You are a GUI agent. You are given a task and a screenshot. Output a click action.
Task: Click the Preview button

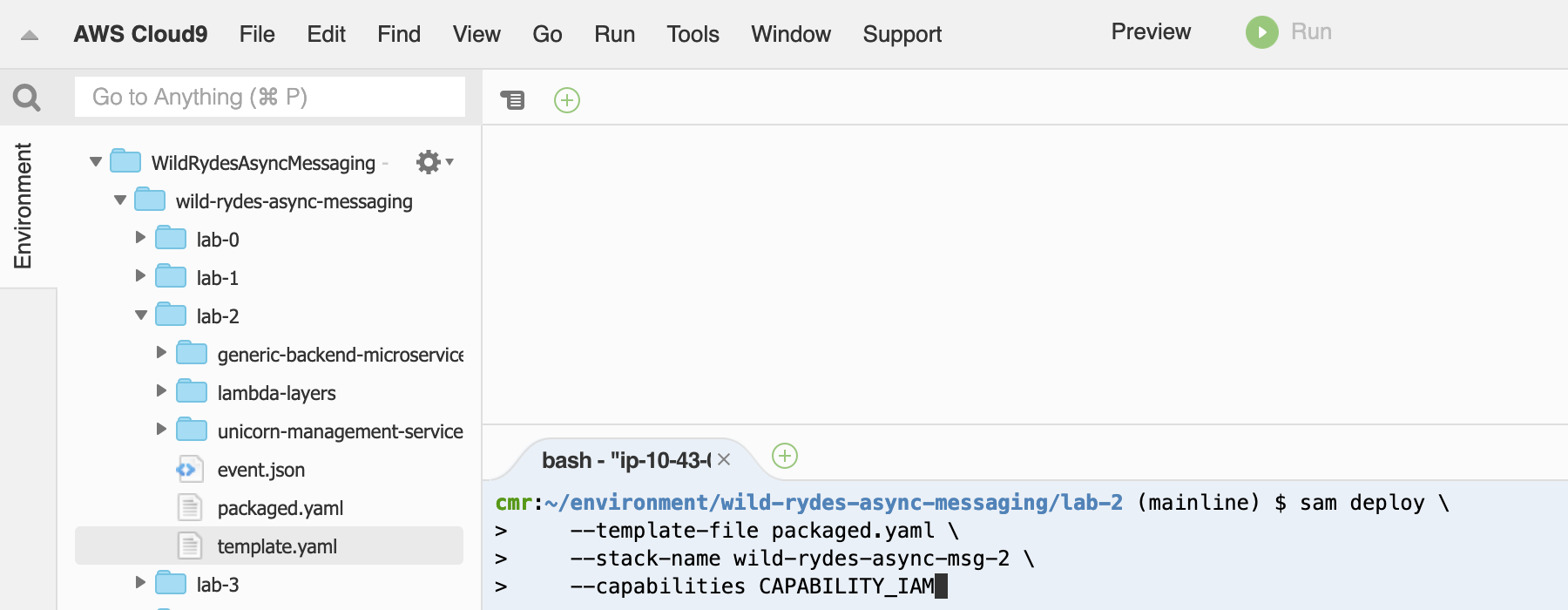[1151, 31]
